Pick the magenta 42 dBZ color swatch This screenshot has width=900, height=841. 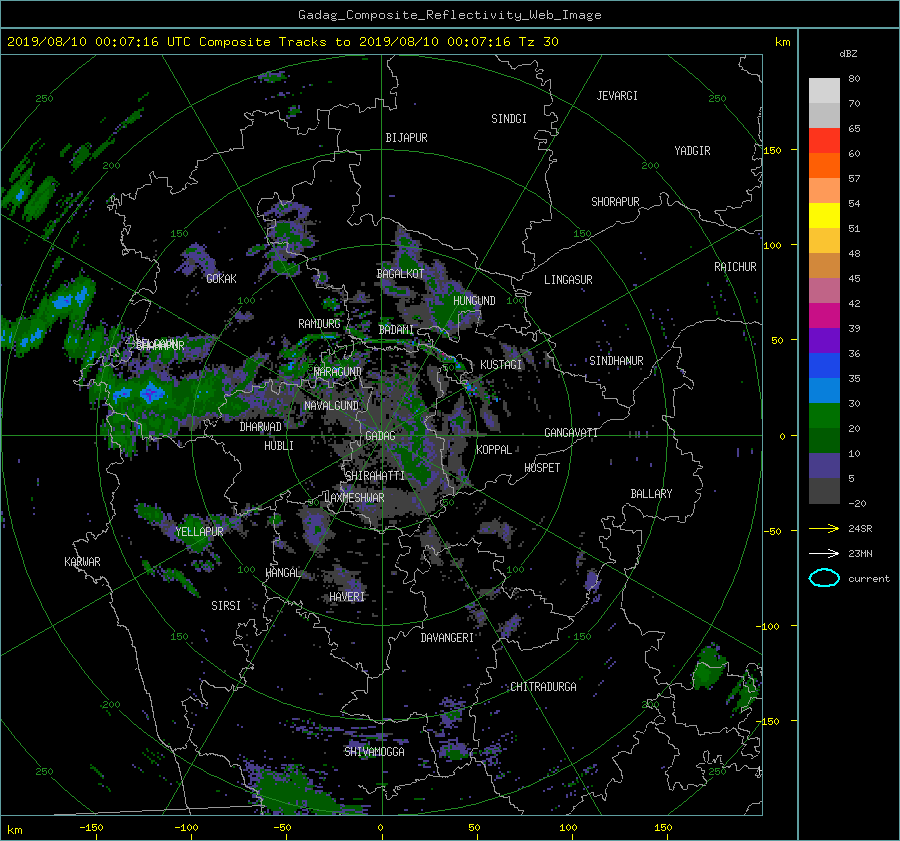click(824, 315)
